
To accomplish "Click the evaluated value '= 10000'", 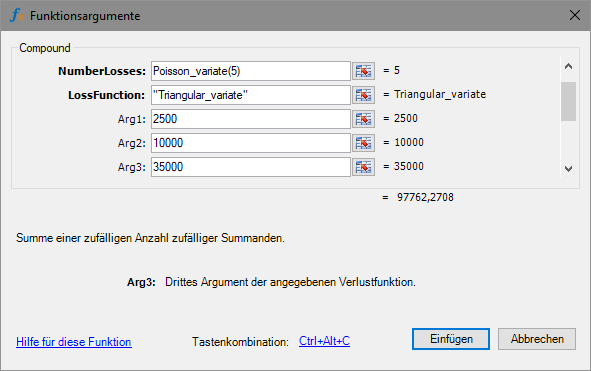I will (404, 142).
